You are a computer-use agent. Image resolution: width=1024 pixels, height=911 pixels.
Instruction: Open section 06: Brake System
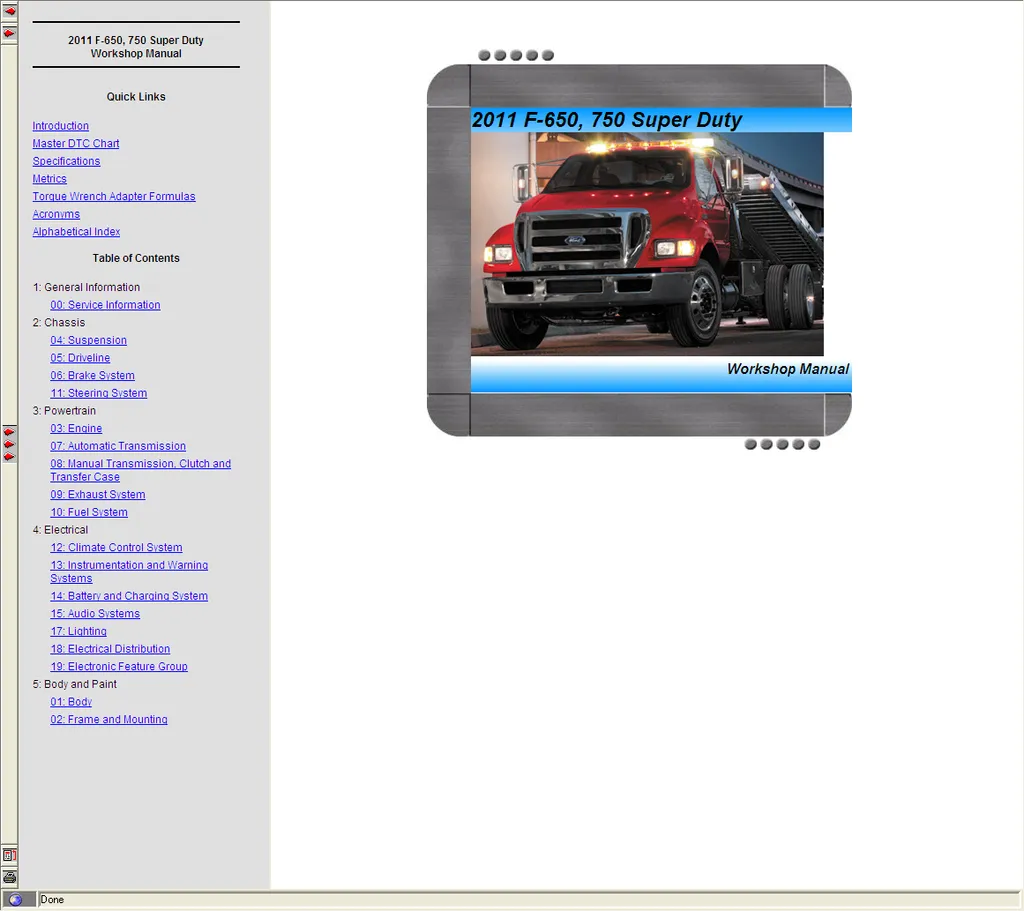click(93, 375)
